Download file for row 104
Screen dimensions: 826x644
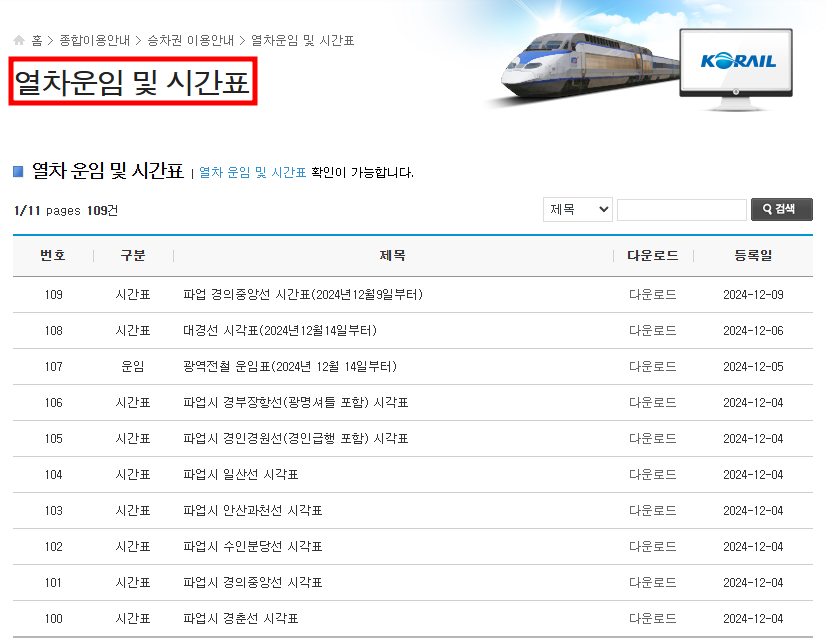coord(653,475)
